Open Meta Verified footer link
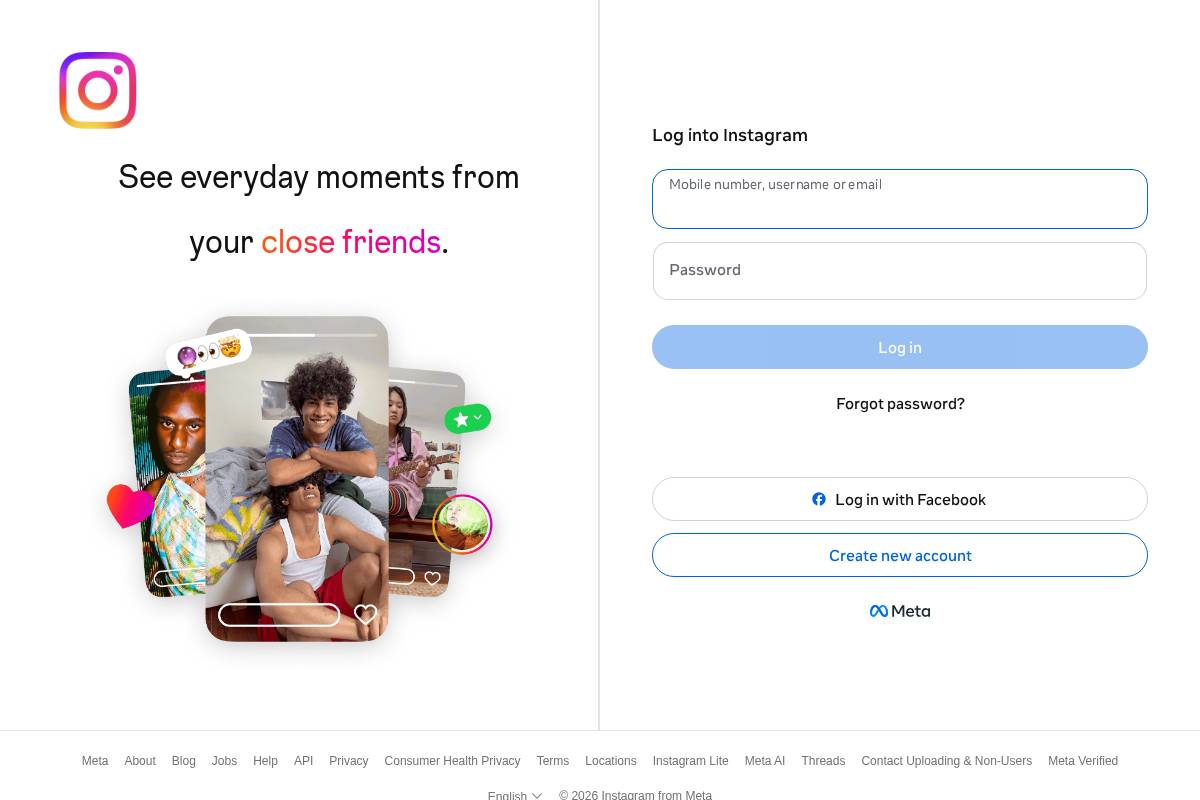Image resolution: width=1200 pixels, height=800 pixels. [1083, 761]
